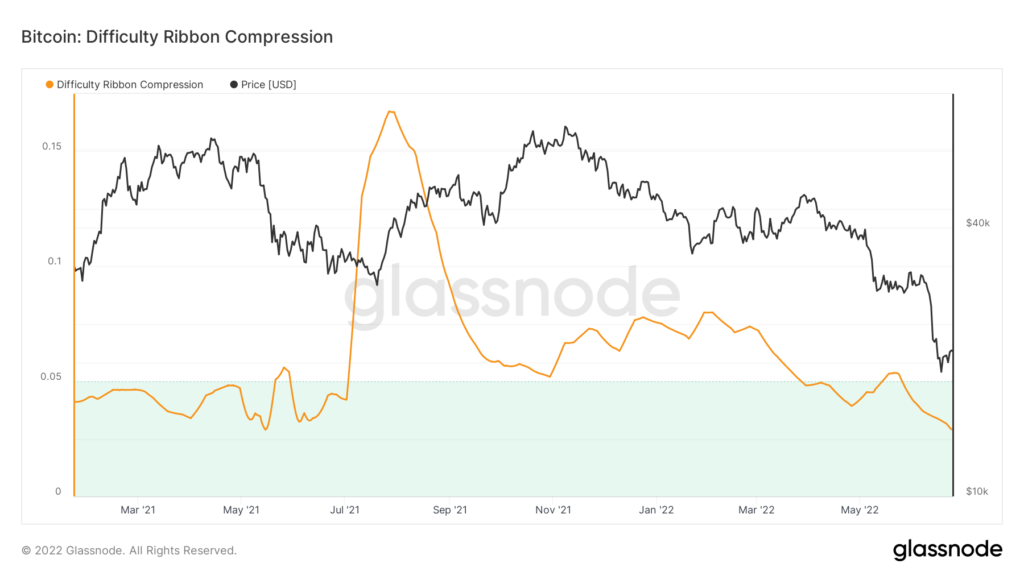Click the Bitcoin: Difficulty Ribbon Compression chart title
The image size is (1024, 576).
coord(176,37)
